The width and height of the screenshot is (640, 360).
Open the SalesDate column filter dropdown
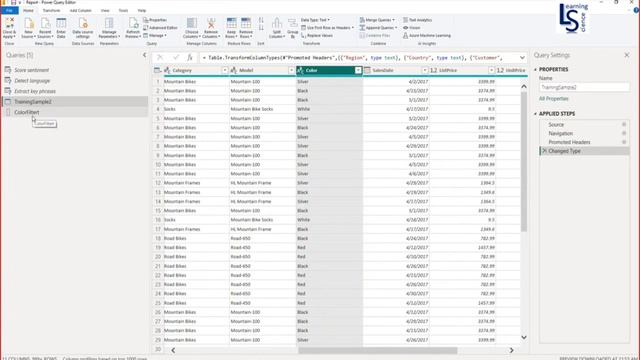tap(424, 71)
